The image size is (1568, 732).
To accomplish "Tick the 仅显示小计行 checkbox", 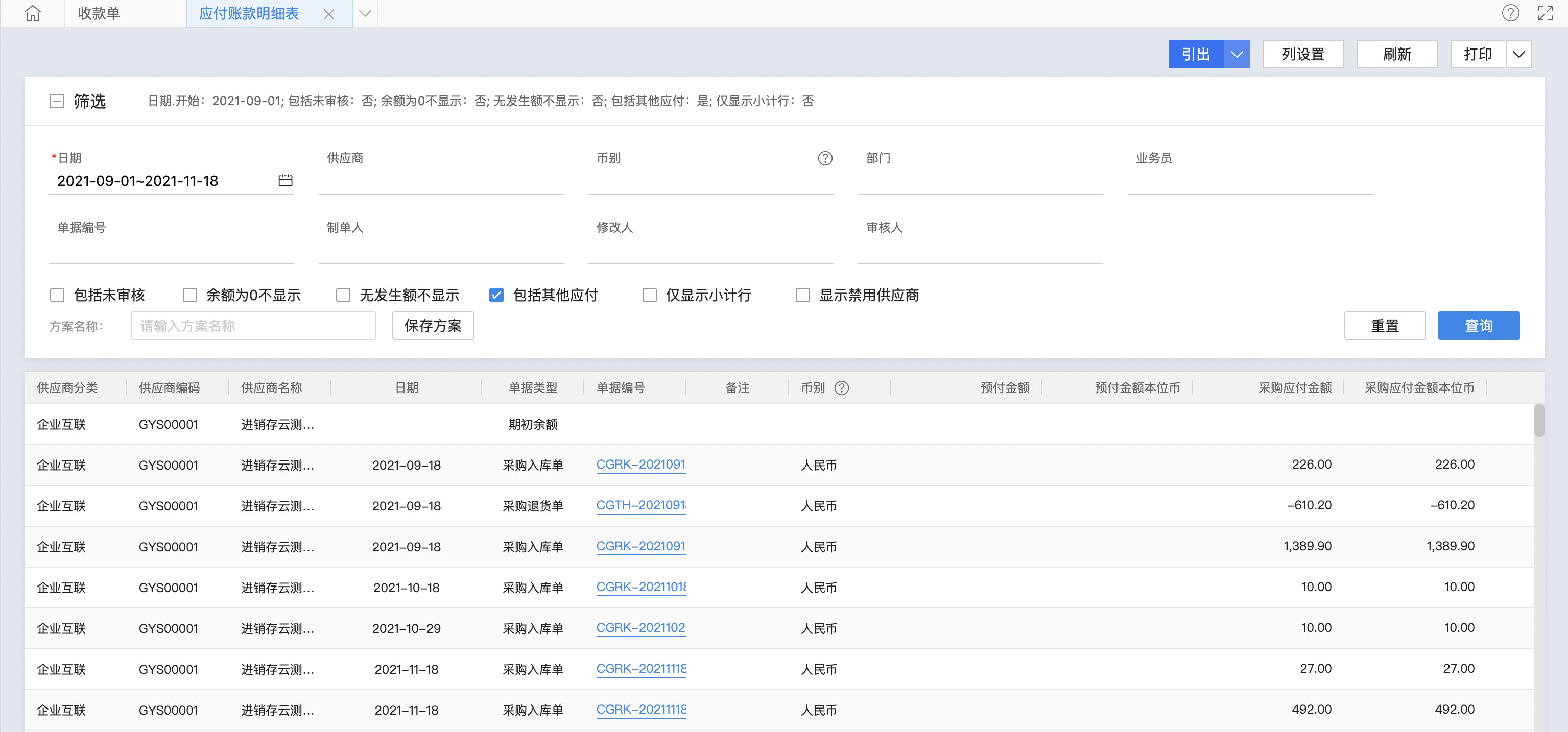I will pyautogui.click(x=650, y=295).
